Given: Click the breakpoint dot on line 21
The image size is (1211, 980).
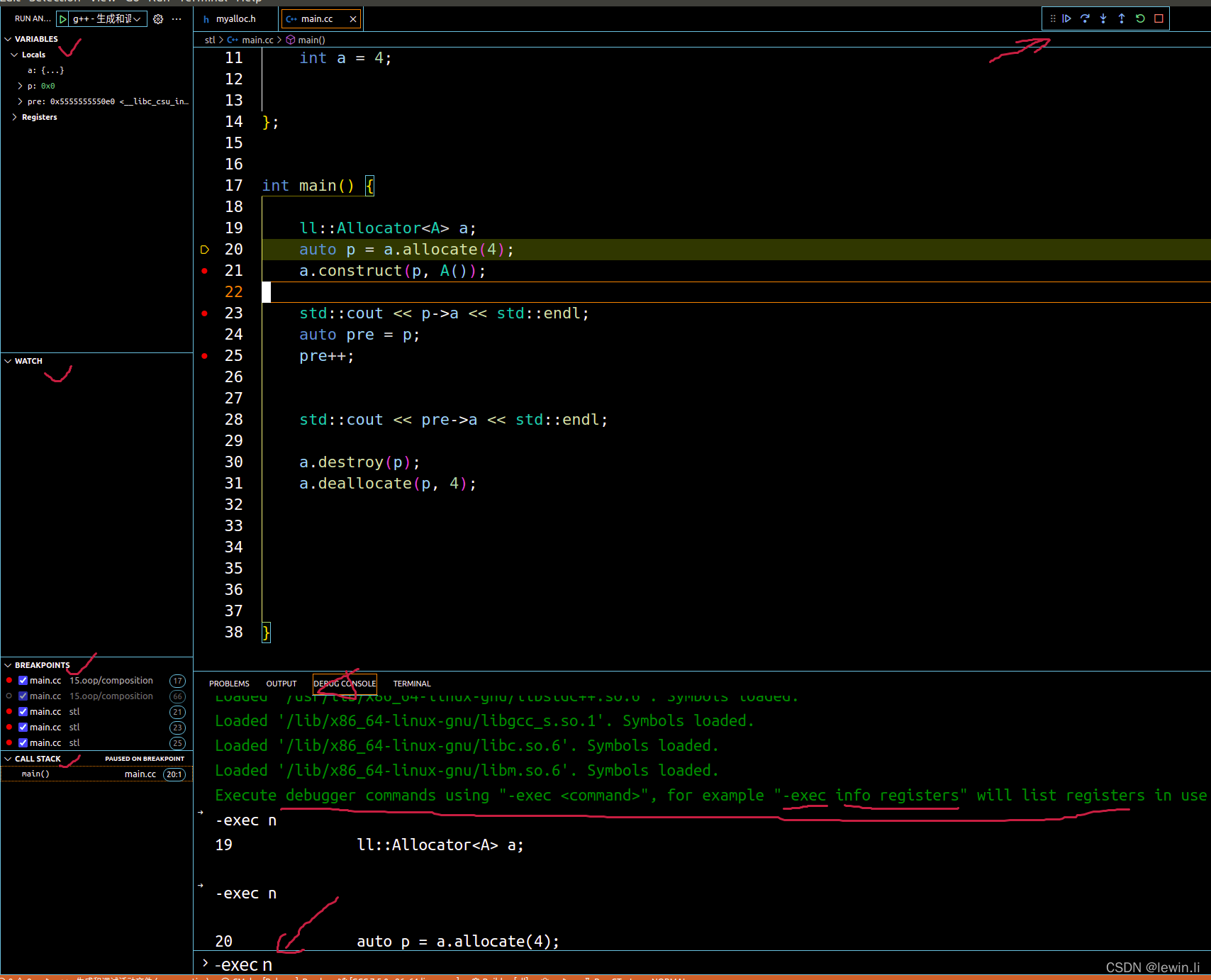Looking at the screenshot, I should click(x=205, y=271).
